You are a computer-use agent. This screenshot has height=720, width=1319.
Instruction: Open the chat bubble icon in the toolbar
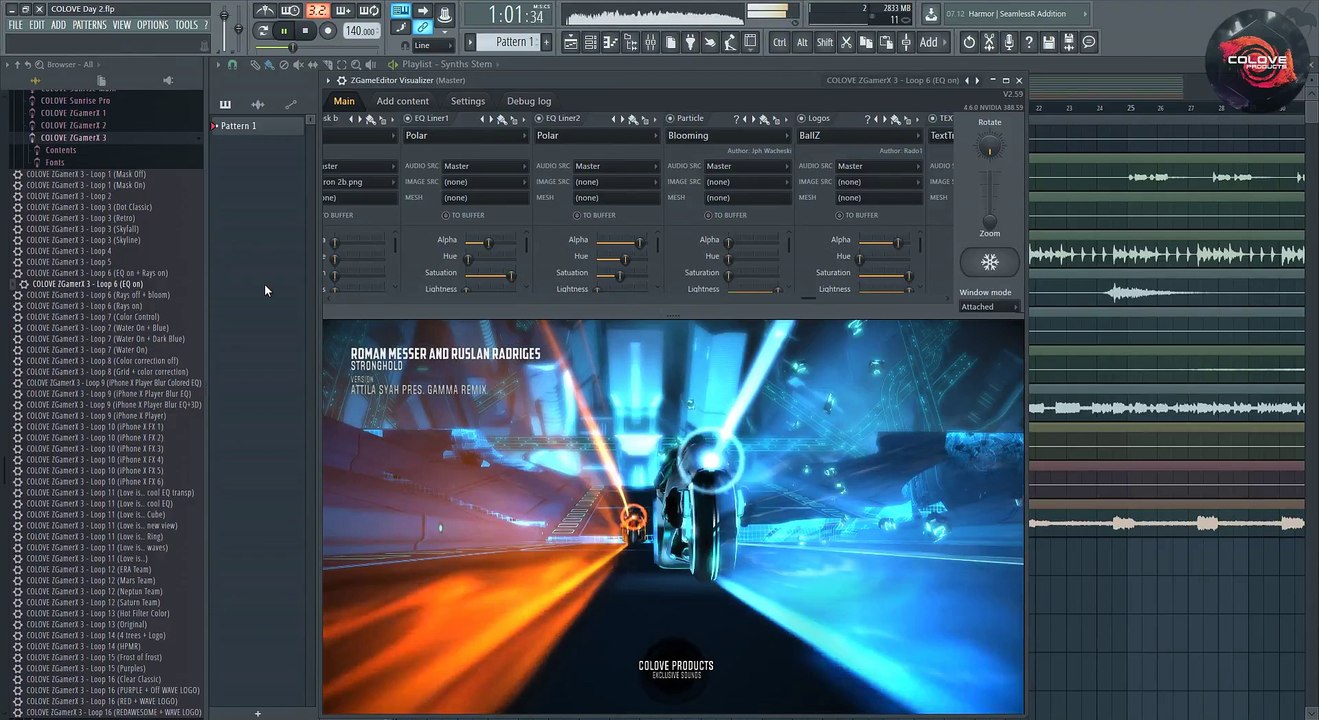[1089, 42]
